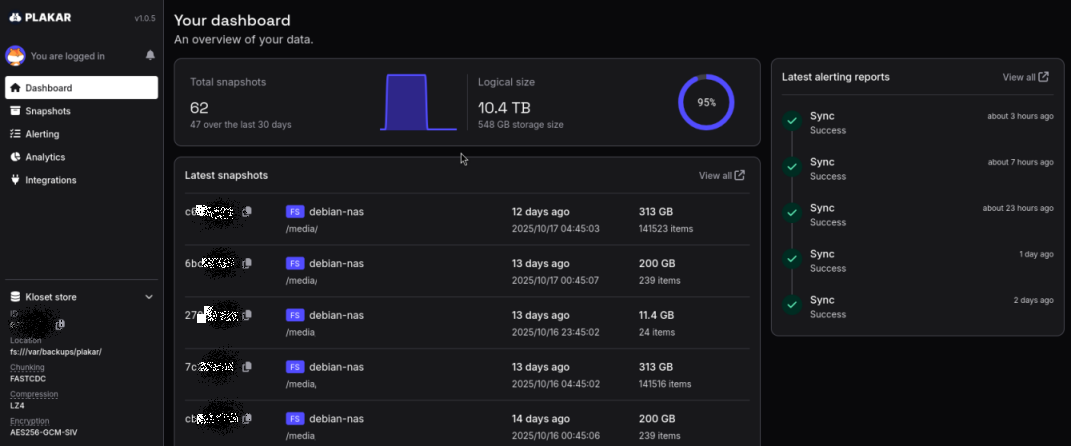Open the Alerting section
The image size is (1071, 446).
point(42,134)
